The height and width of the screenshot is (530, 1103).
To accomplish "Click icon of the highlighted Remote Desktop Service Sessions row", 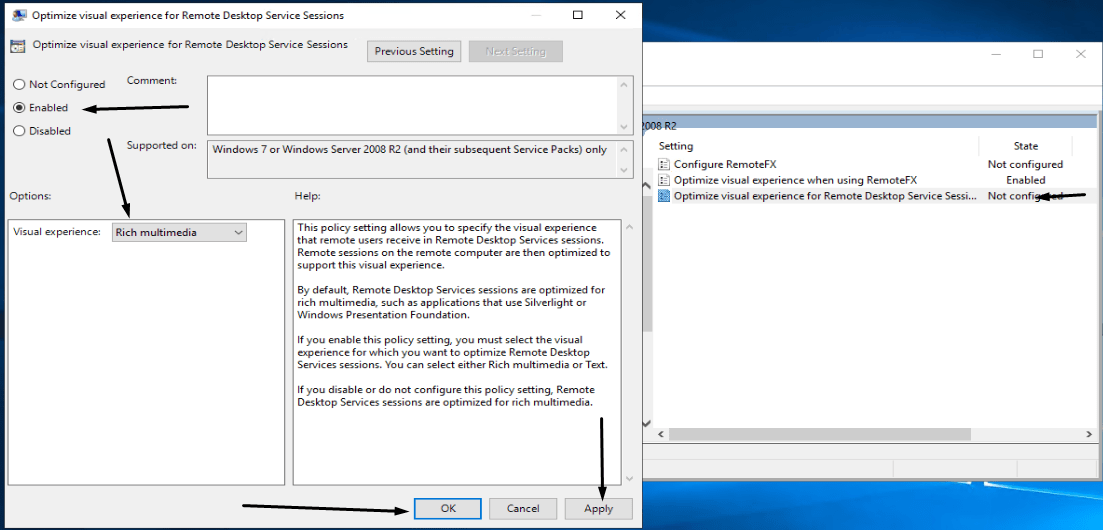I will click(x=664, y=196).
